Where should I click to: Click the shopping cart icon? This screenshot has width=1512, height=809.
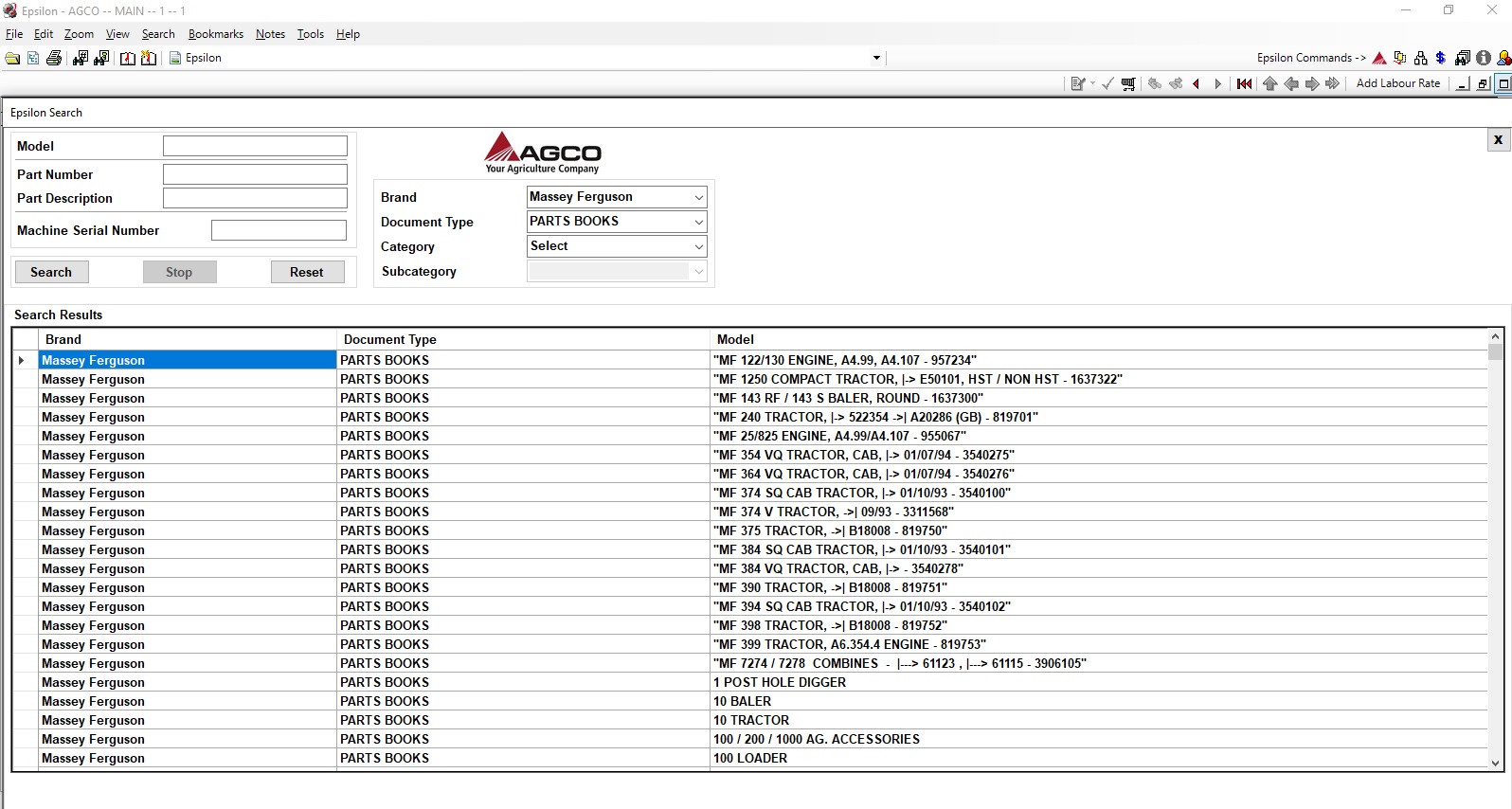click(x=1128, y=83)
